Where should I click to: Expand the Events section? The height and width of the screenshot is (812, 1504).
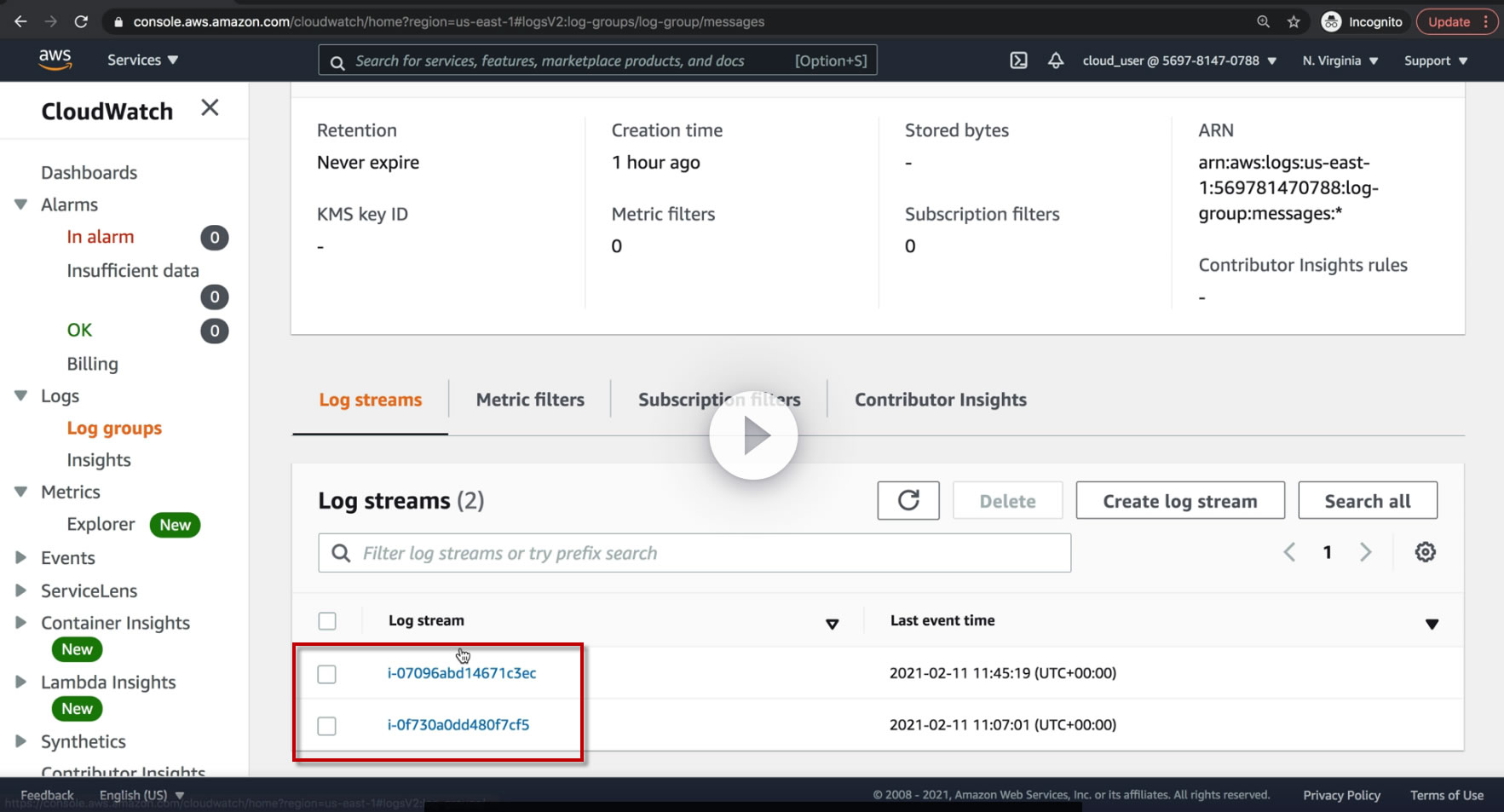click(21, 557)
